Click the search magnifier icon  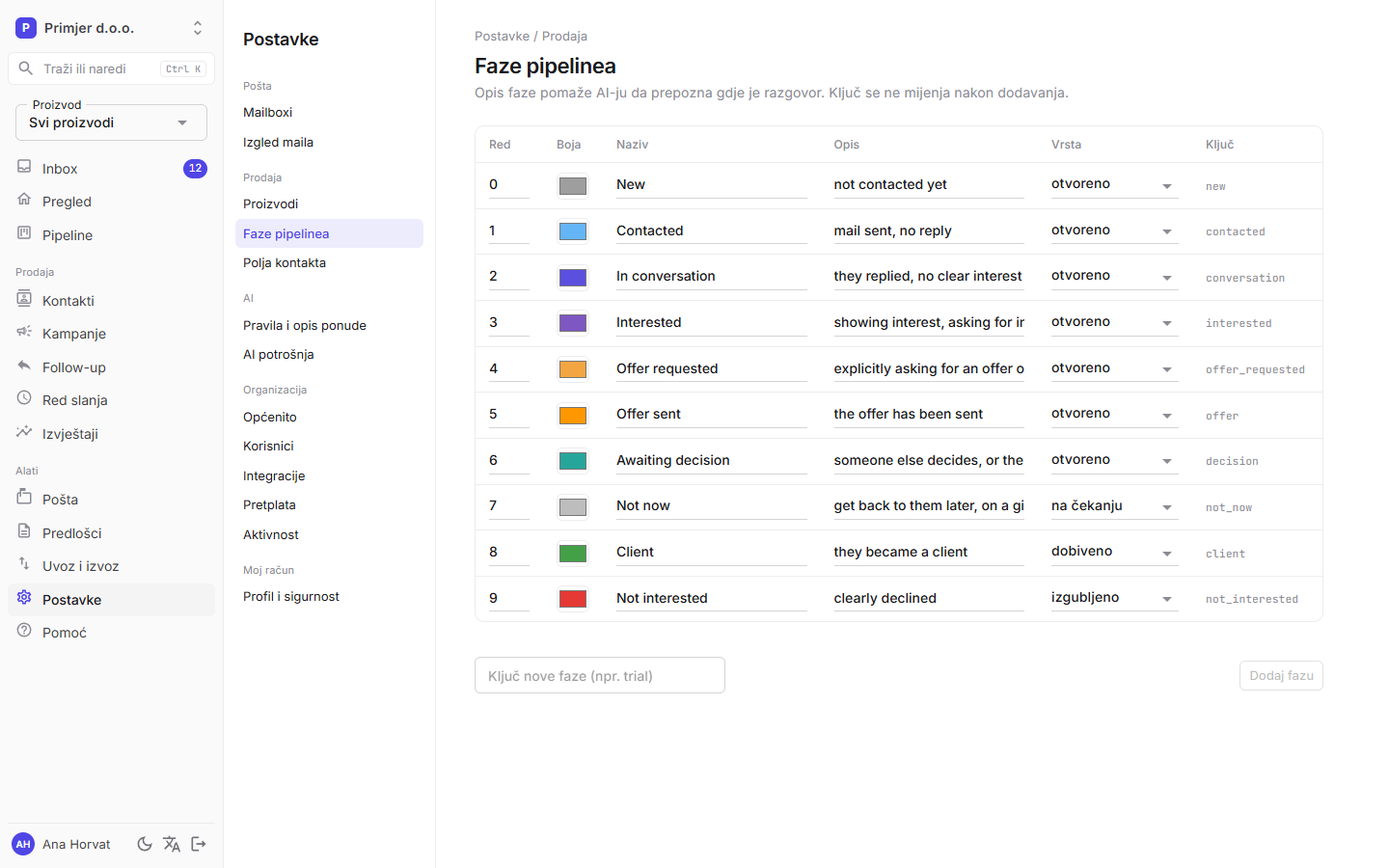[26, 68]
